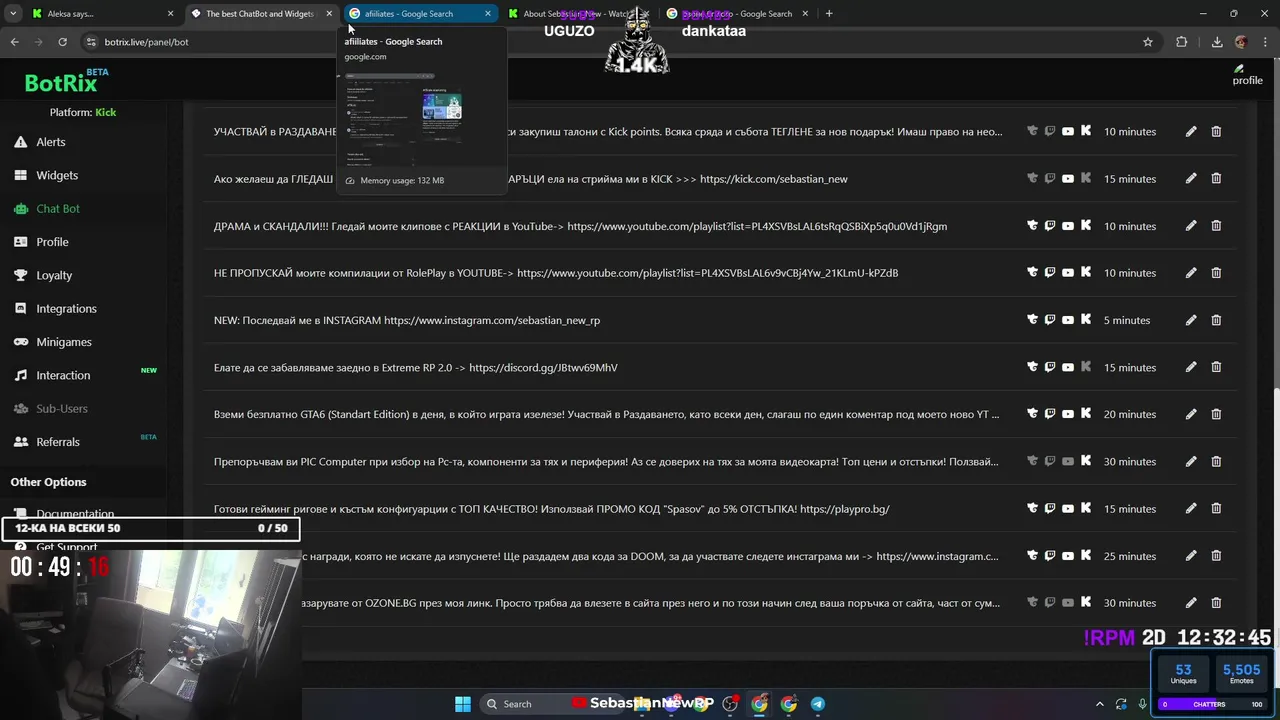Delete the INSTAGRAM follow message

1216,320
